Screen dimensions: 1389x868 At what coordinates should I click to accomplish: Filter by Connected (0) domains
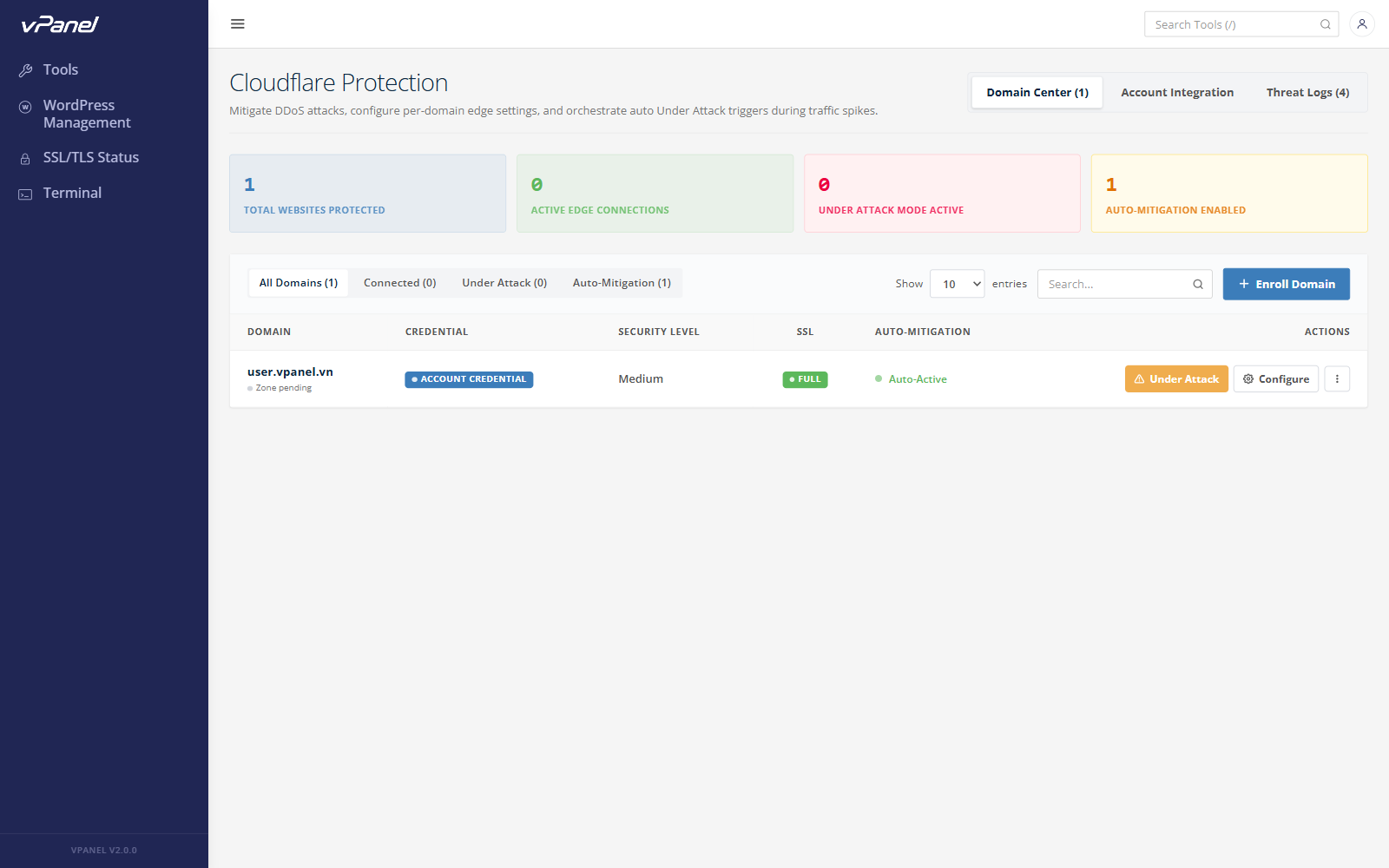pyautogui.click(x=400, y=283)
